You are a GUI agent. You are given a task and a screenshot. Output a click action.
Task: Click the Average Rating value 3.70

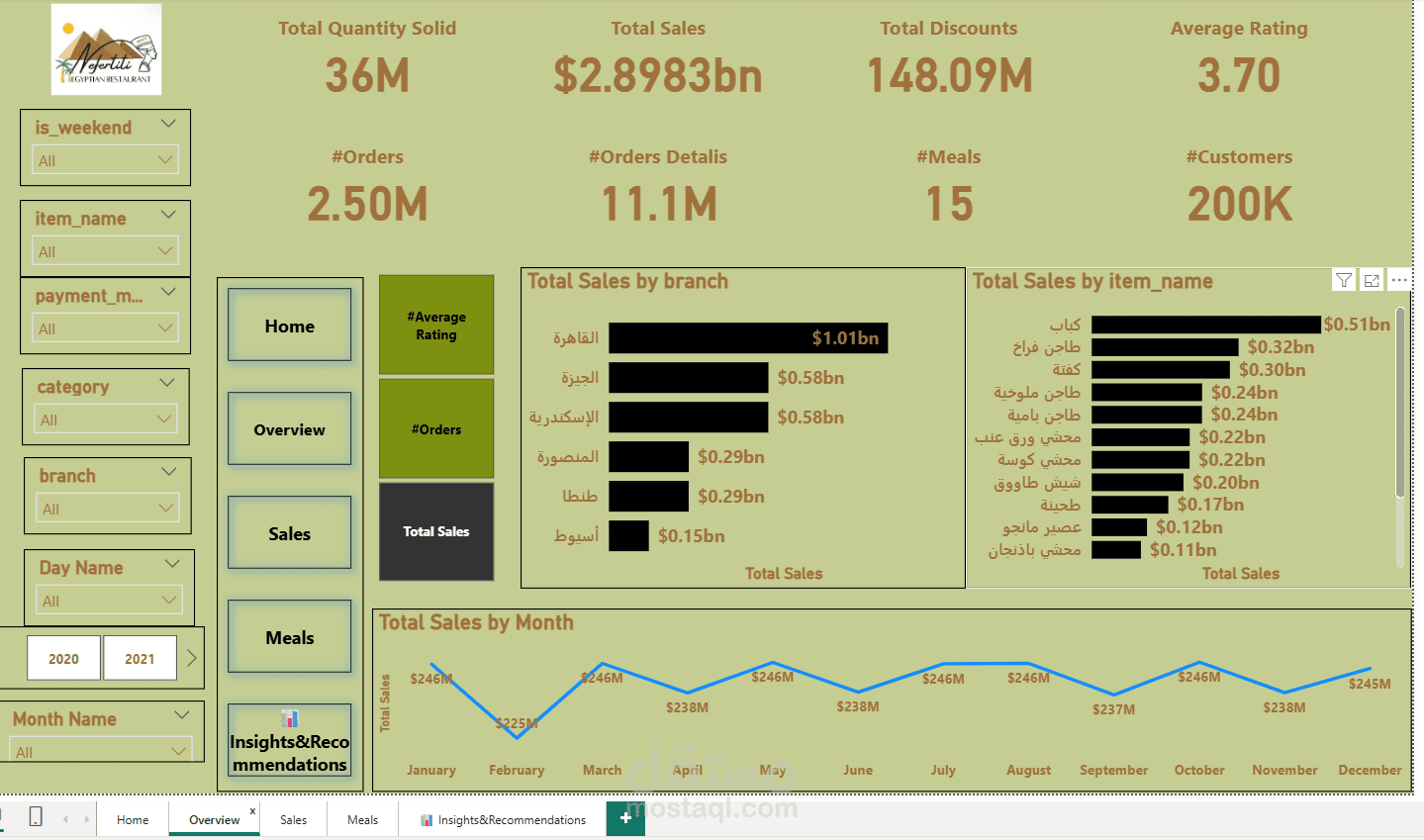1239,75
